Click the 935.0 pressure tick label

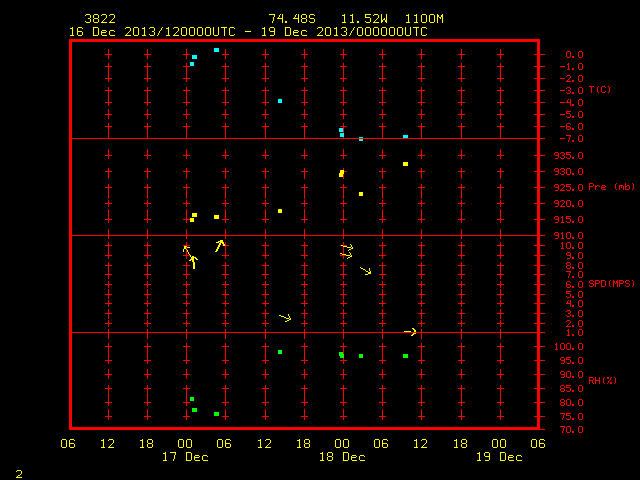click(x=569, y=156)
